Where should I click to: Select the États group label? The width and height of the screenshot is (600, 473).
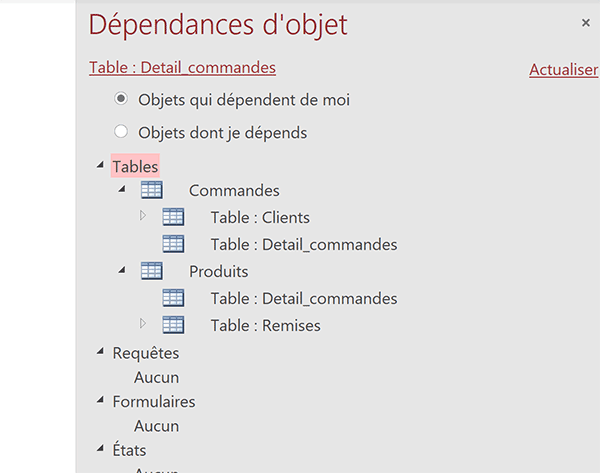pos(129,450)
